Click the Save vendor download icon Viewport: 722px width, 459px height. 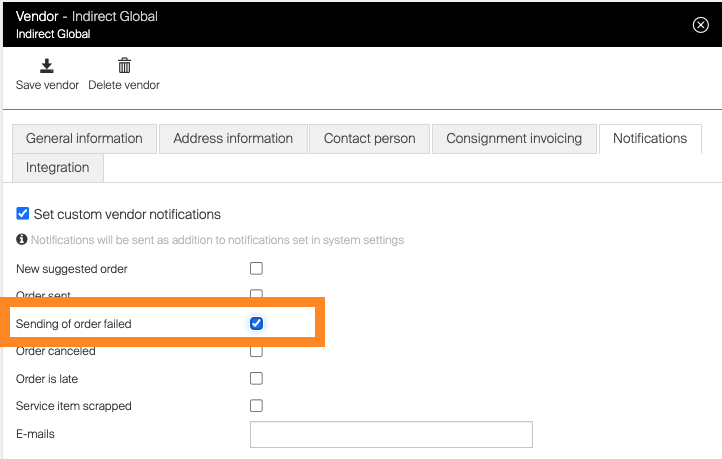pos(46,67)
